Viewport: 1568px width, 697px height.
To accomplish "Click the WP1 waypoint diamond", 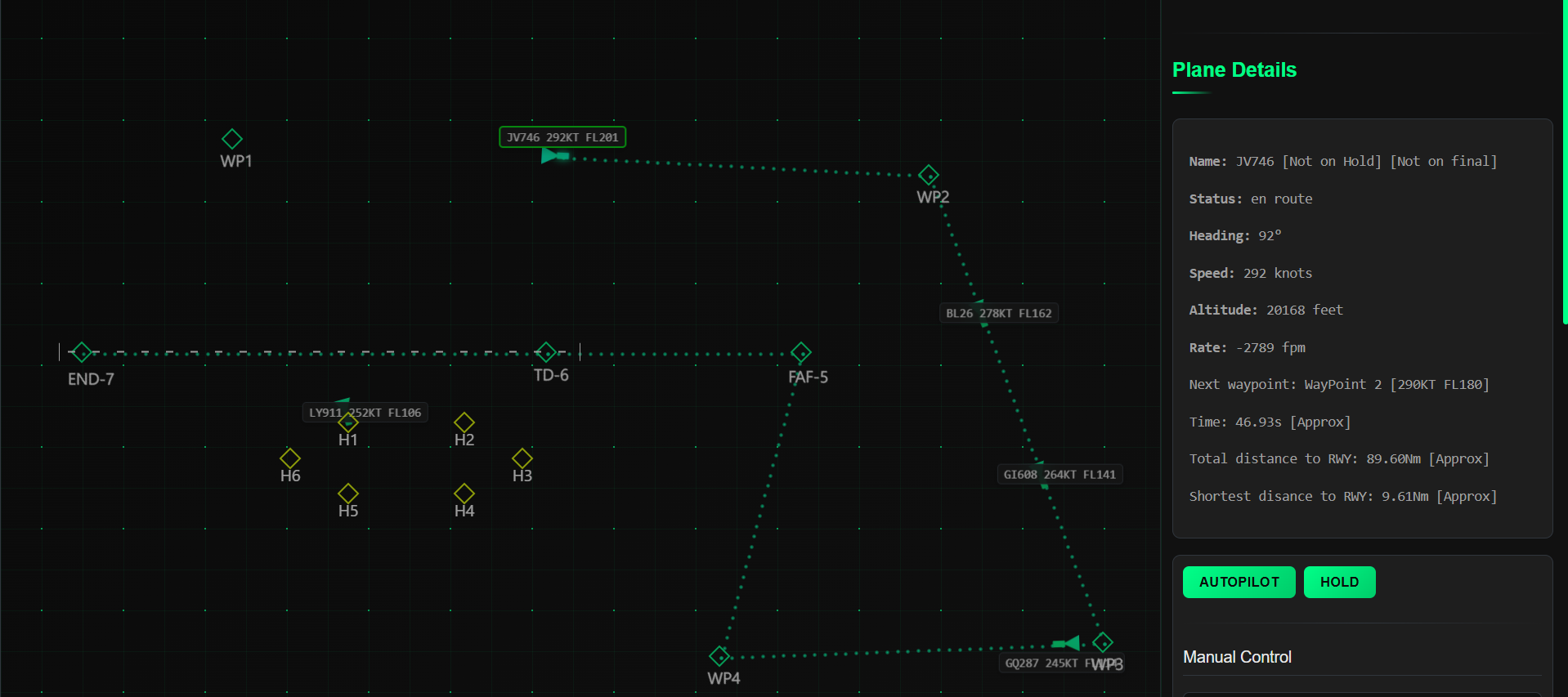I will [232, 139].
